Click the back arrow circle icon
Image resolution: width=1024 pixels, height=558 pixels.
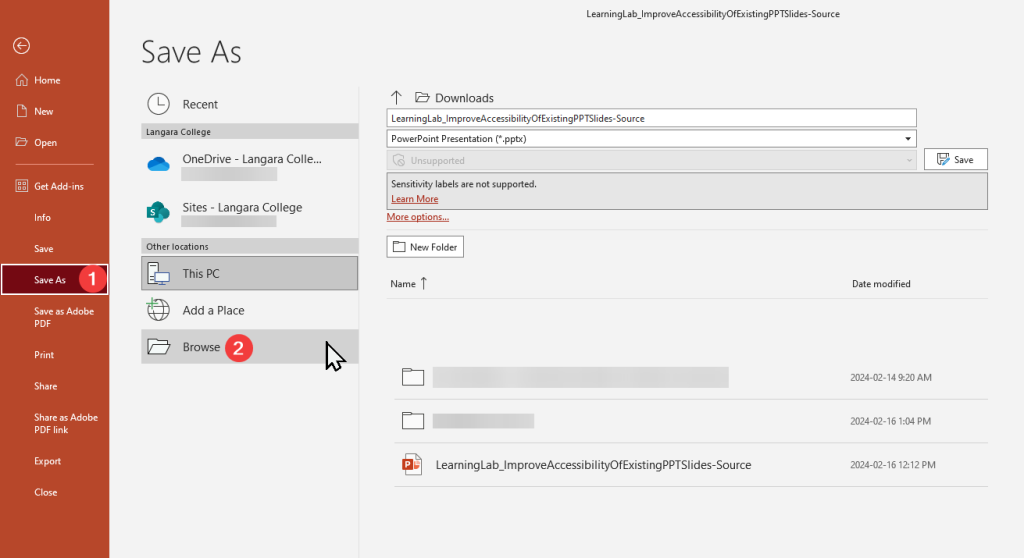coord(21,45)
